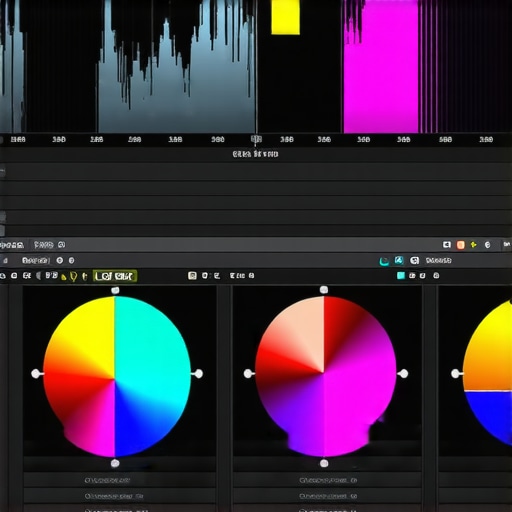
Task: Click the left handle of the magenta and pink color wheel
Action: [x=248, y=374]
